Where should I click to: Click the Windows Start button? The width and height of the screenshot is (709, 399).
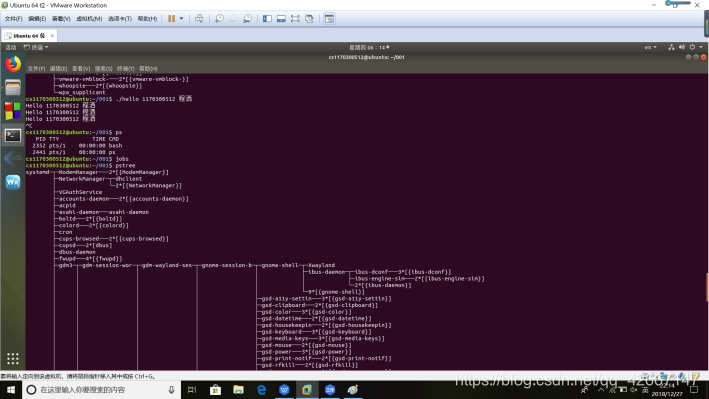click(x=11, y=390)
